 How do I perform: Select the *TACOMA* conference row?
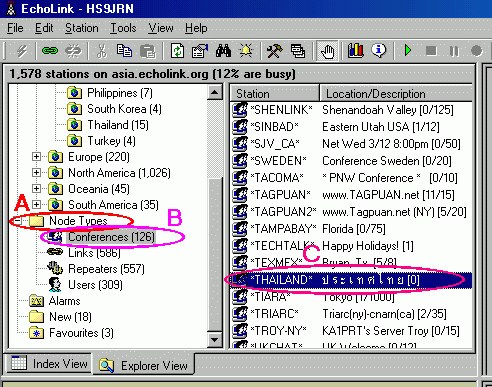point(351,178)
